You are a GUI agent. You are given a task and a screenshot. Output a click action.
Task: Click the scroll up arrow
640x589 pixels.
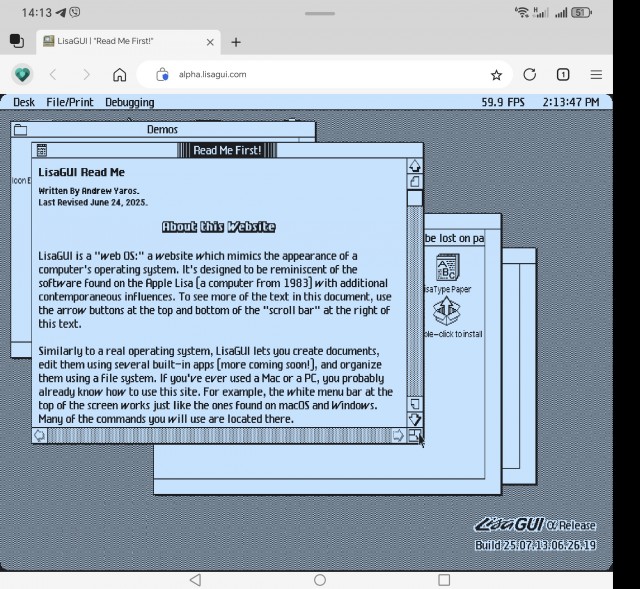(x=415, y=166)
